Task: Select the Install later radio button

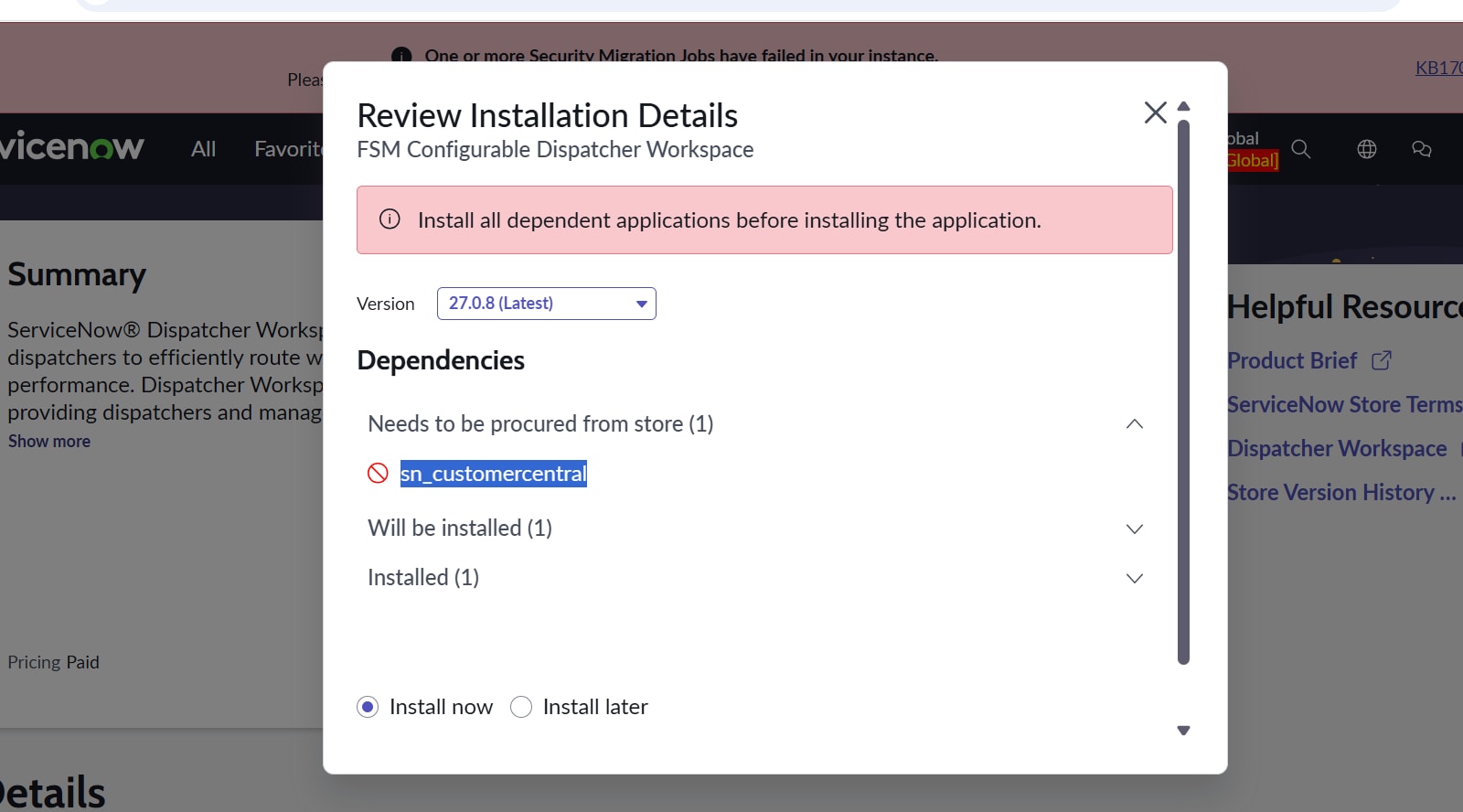Action: point(521,707)
